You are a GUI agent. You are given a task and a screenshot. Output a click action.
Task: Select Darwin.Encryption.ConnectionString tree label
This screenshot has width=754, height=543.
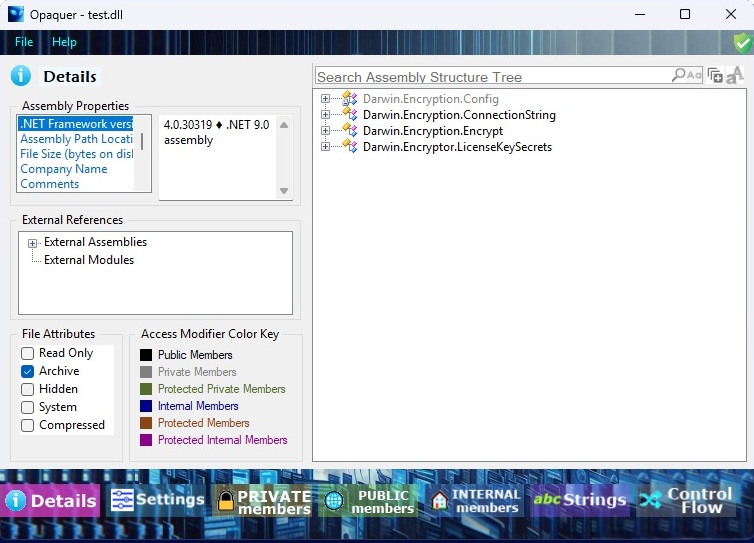point(459,114)
